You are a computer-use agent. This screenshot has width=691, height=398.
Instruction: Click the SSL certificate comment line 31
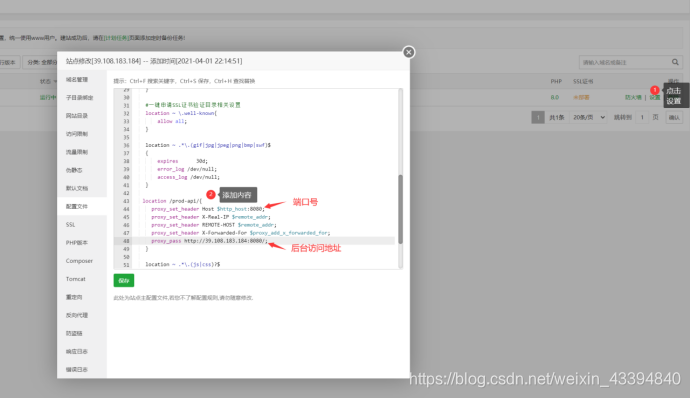[193, 105]
